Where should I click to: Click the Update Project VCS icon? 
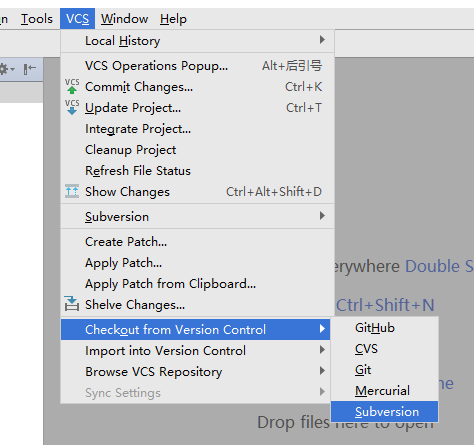pyautogui.click(x=72, y=107)
